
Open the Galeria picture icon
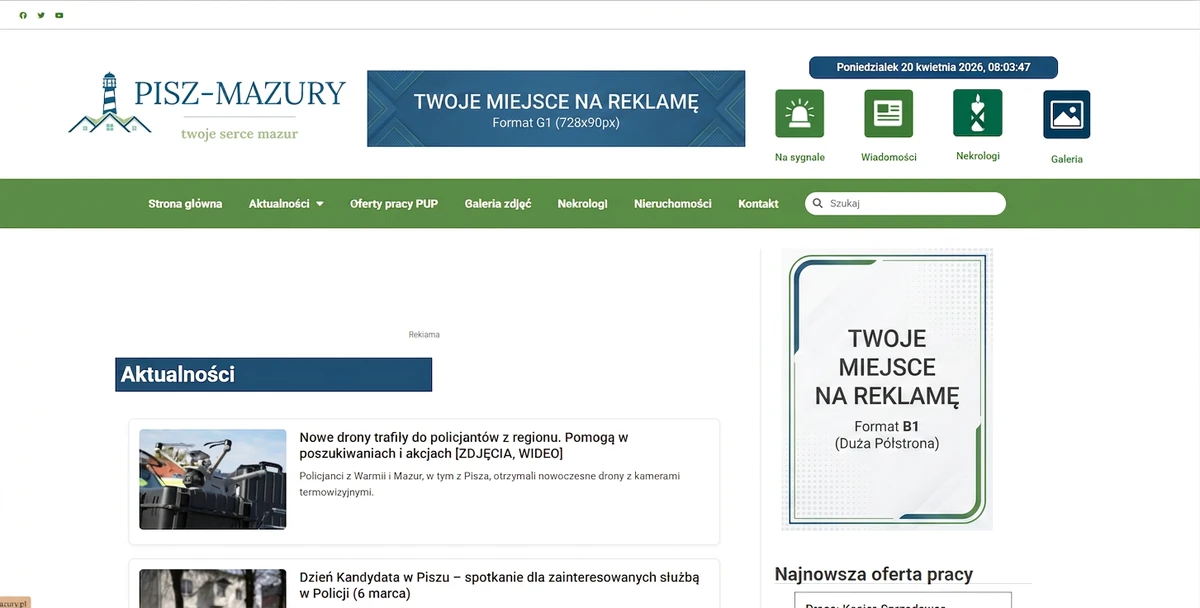coord(1066,115)
